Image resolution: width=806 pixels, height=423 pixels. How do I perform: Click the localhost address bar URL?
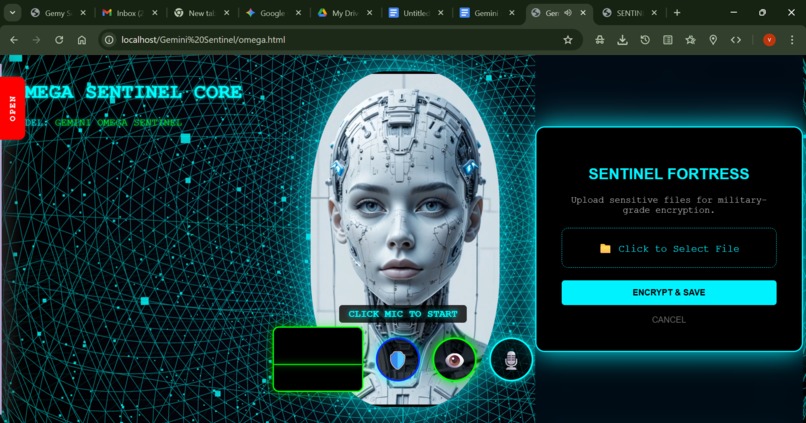point(203,40)
